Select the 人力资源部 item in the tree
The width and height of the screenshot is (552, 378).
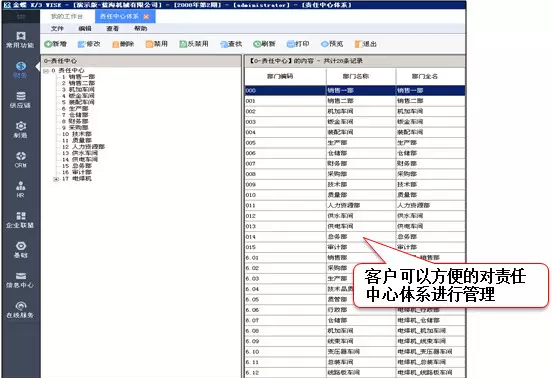[x=88, y=147]
